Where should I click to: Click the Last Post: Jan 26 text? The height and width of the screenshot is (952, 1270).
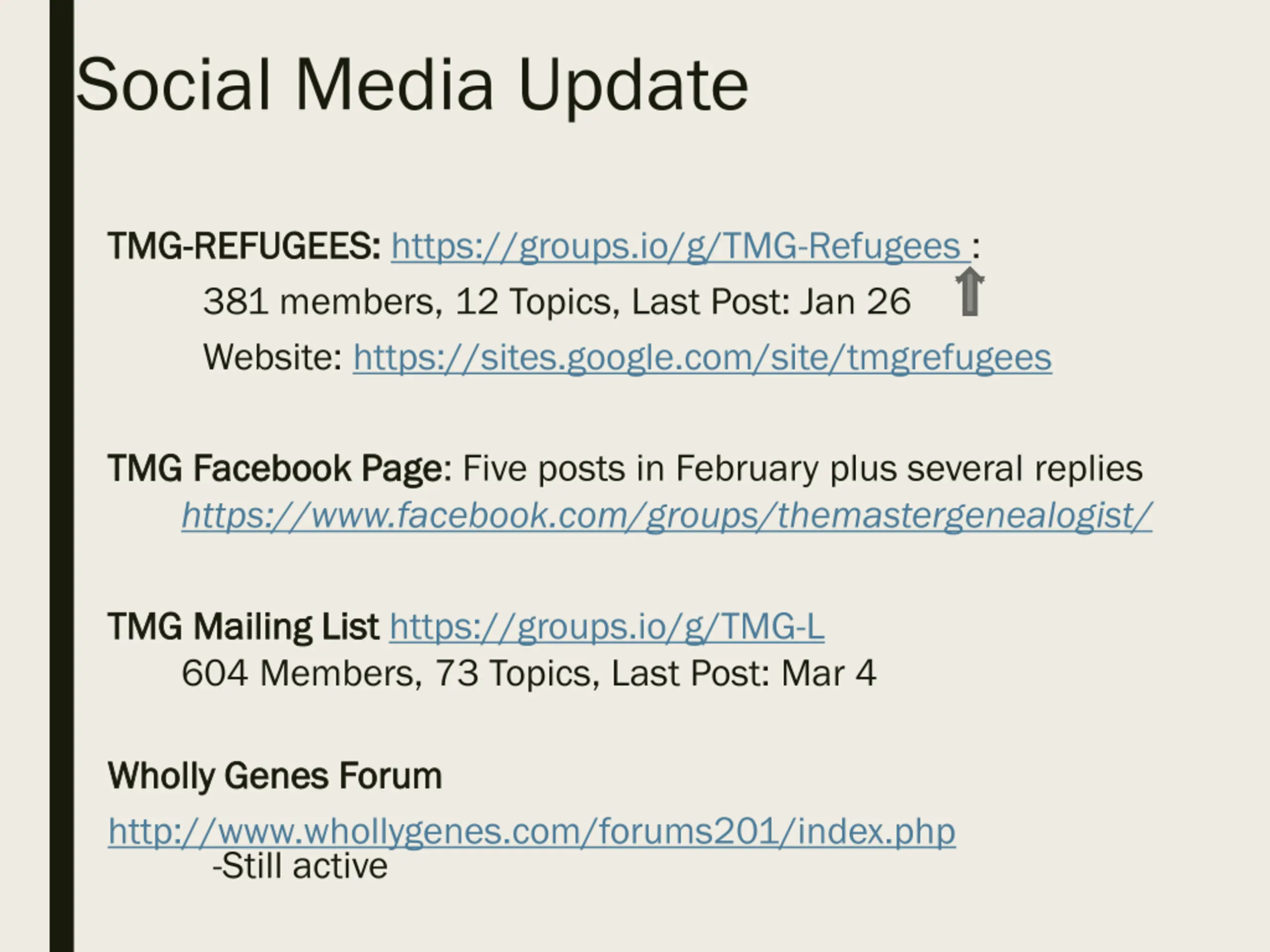point(770,302)
